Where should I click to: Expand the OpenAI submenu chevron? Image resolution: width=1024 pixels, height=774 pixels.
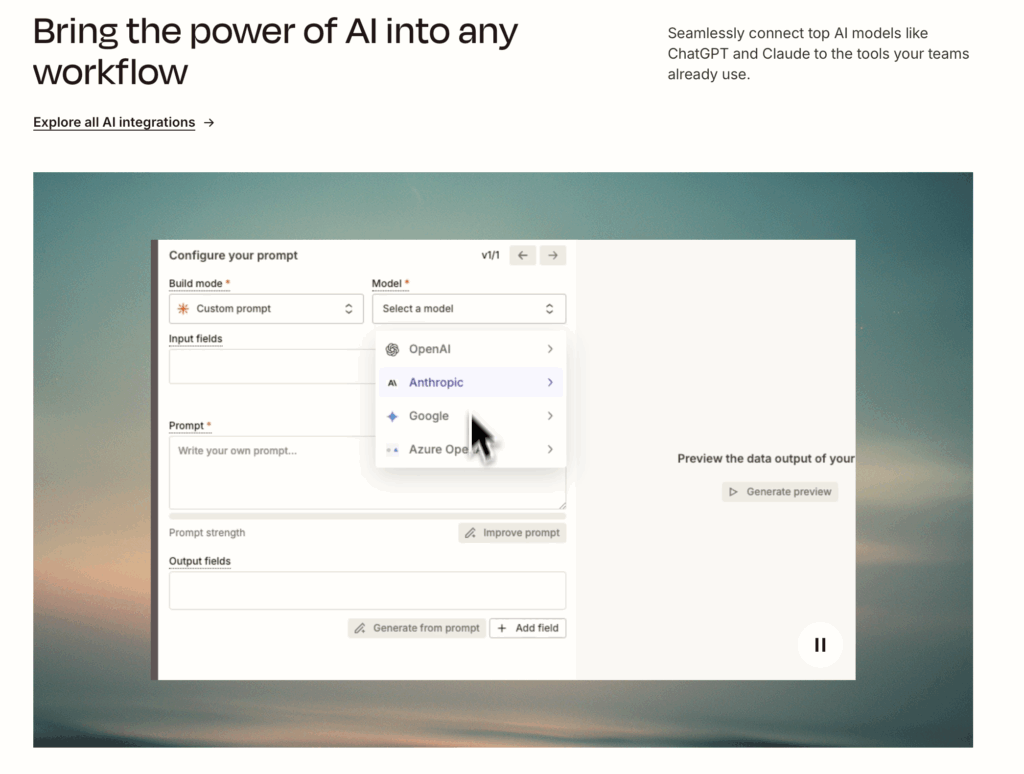pos(550,350)
